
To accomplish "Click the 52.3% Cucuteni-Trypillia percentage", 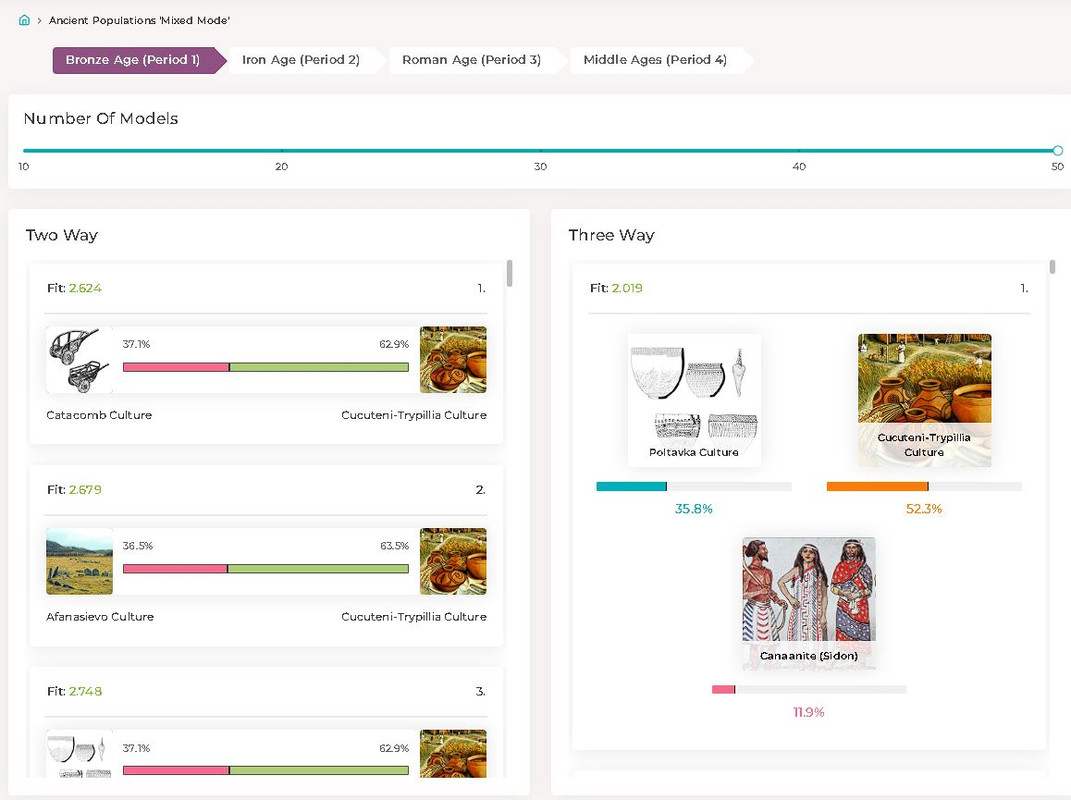I will click(924, 509).
